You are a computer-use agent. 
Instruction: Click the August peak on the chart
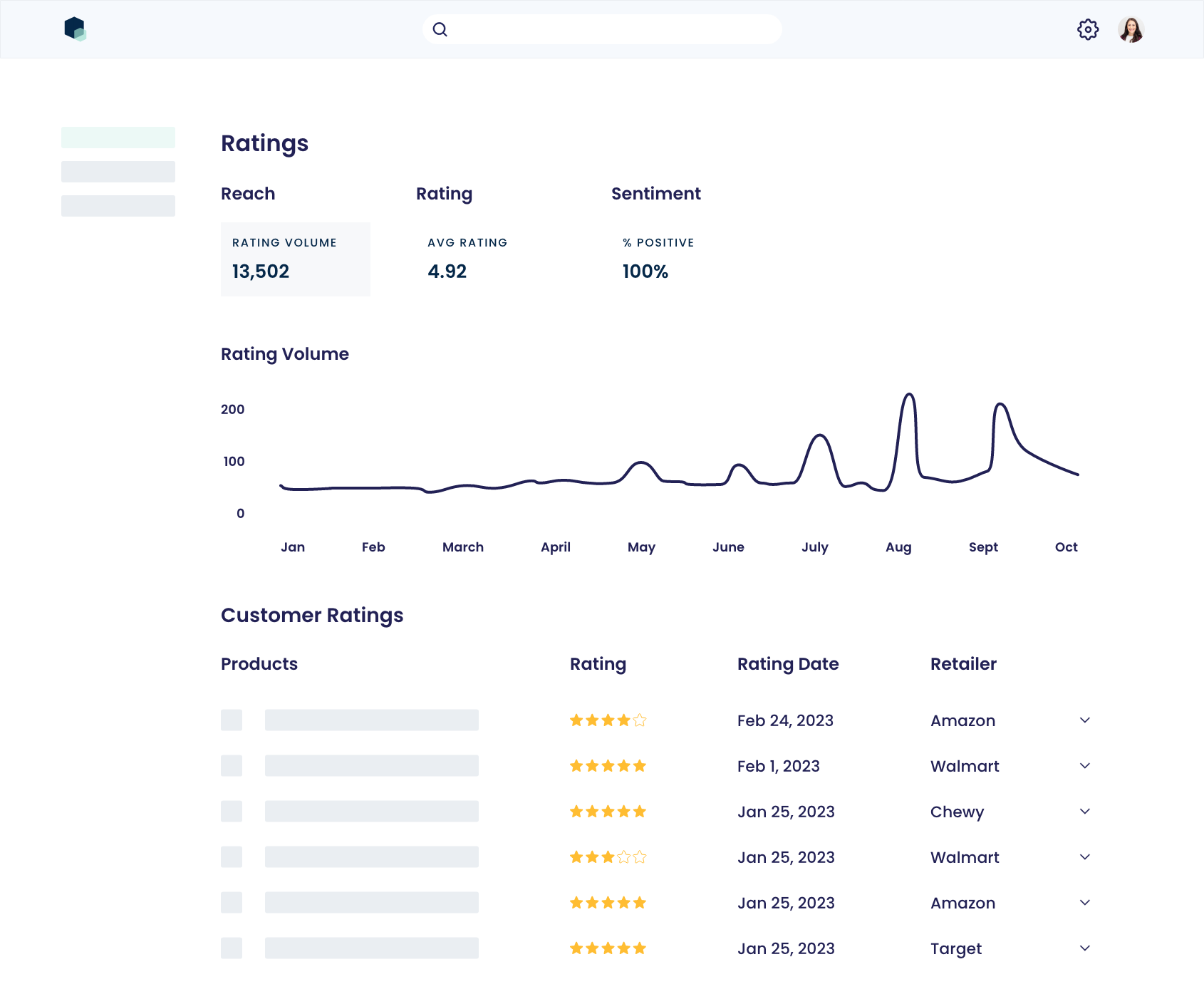(909, 395)
